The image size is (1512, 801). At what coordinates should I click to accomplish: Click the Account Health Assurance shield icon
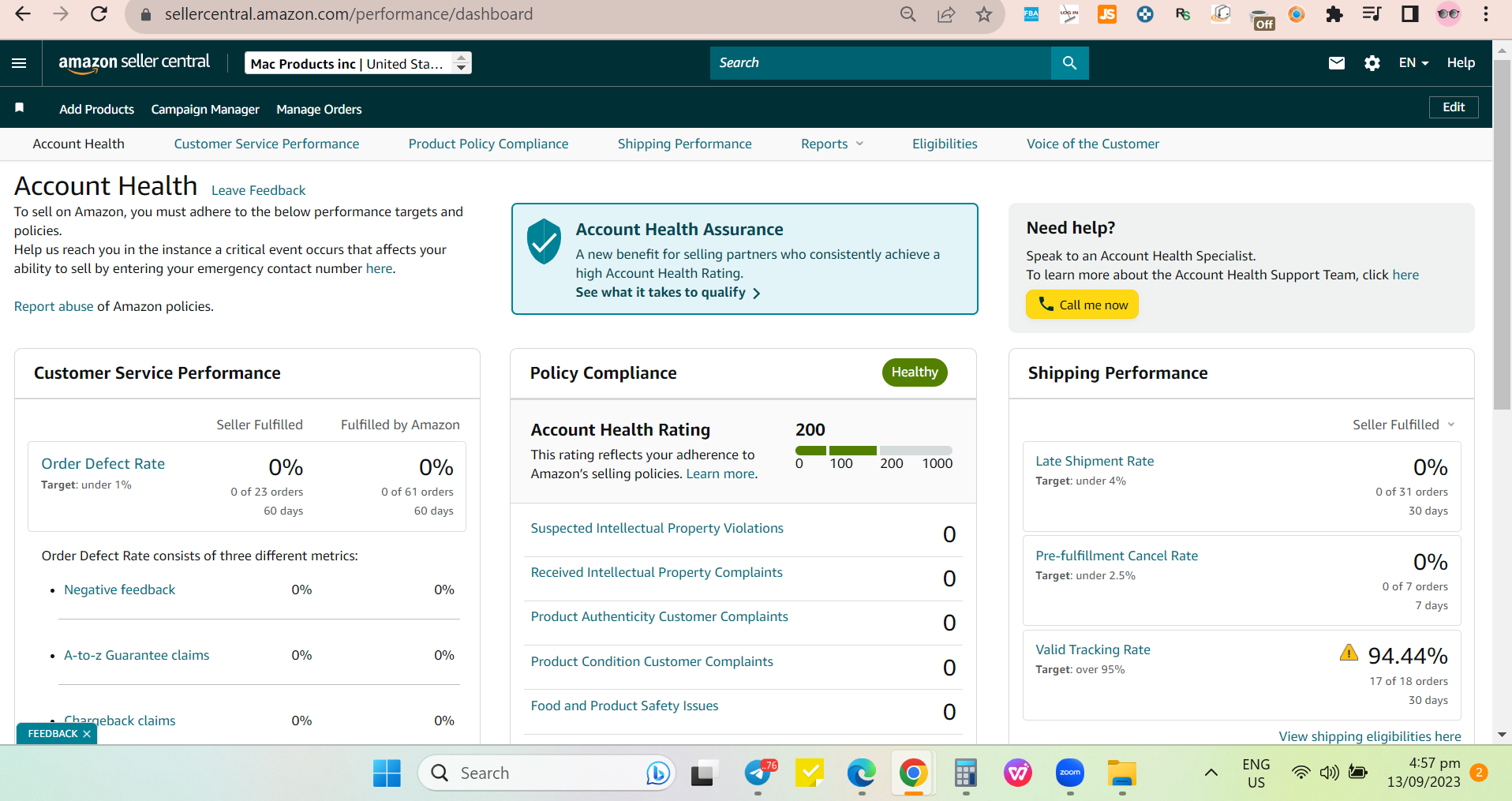tap(544, 241)
